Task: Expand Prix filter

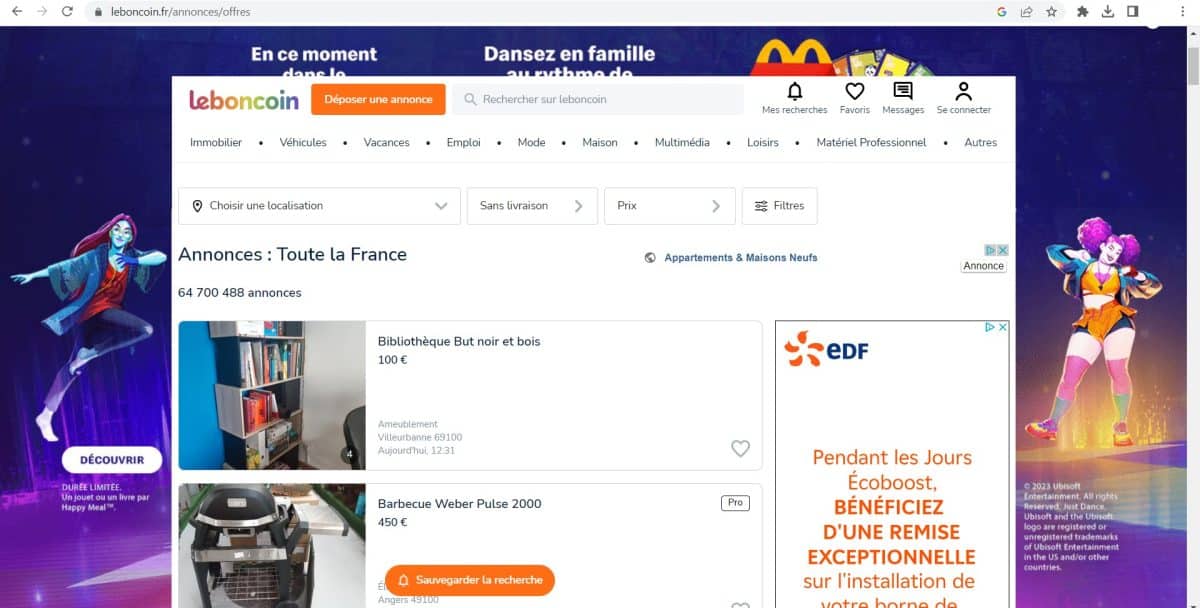Action: click(x=670, y=206)
